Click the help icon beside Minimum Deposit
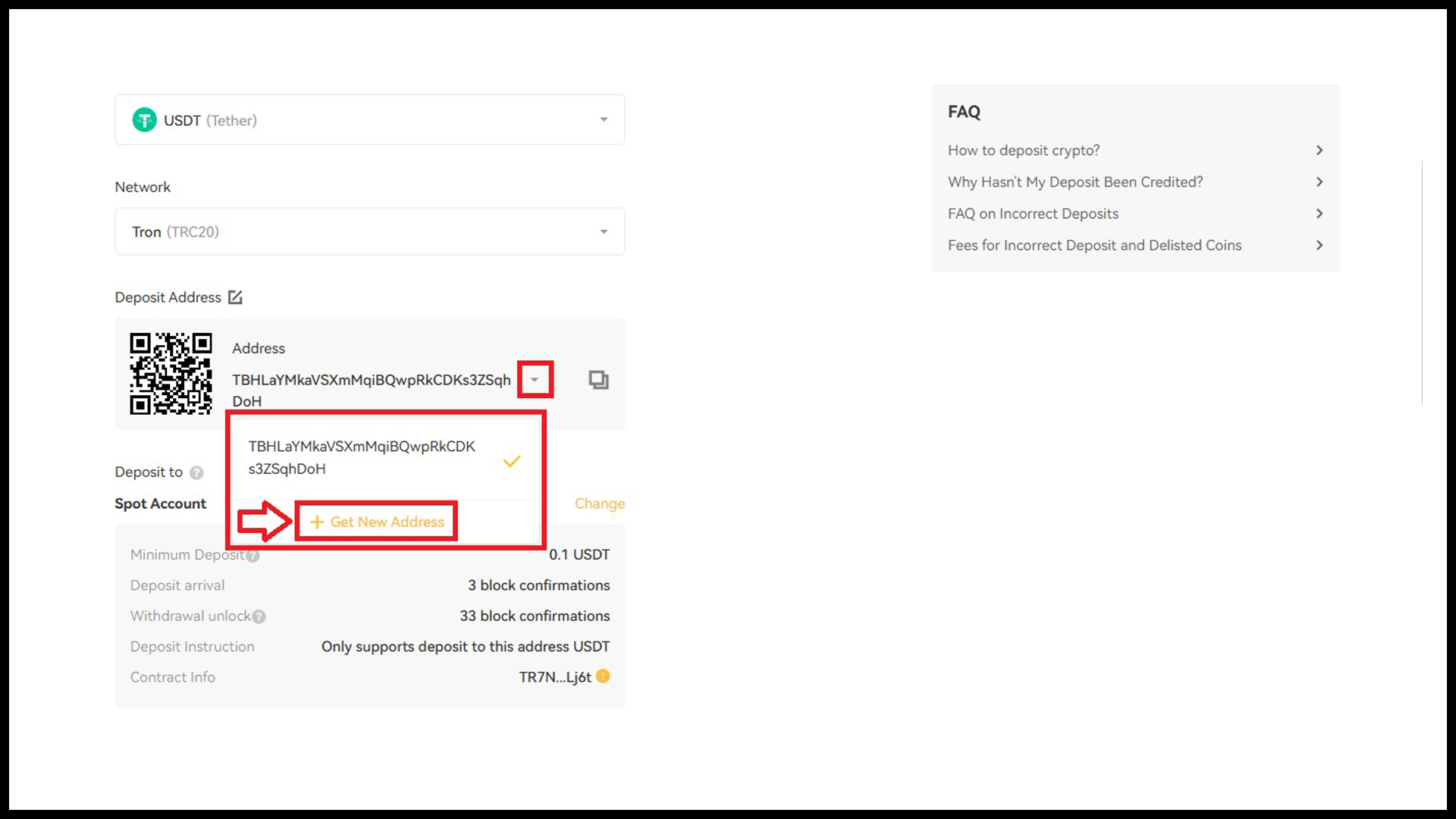Viewport: 1456px width, 819px height. click(x=253, y=556)
